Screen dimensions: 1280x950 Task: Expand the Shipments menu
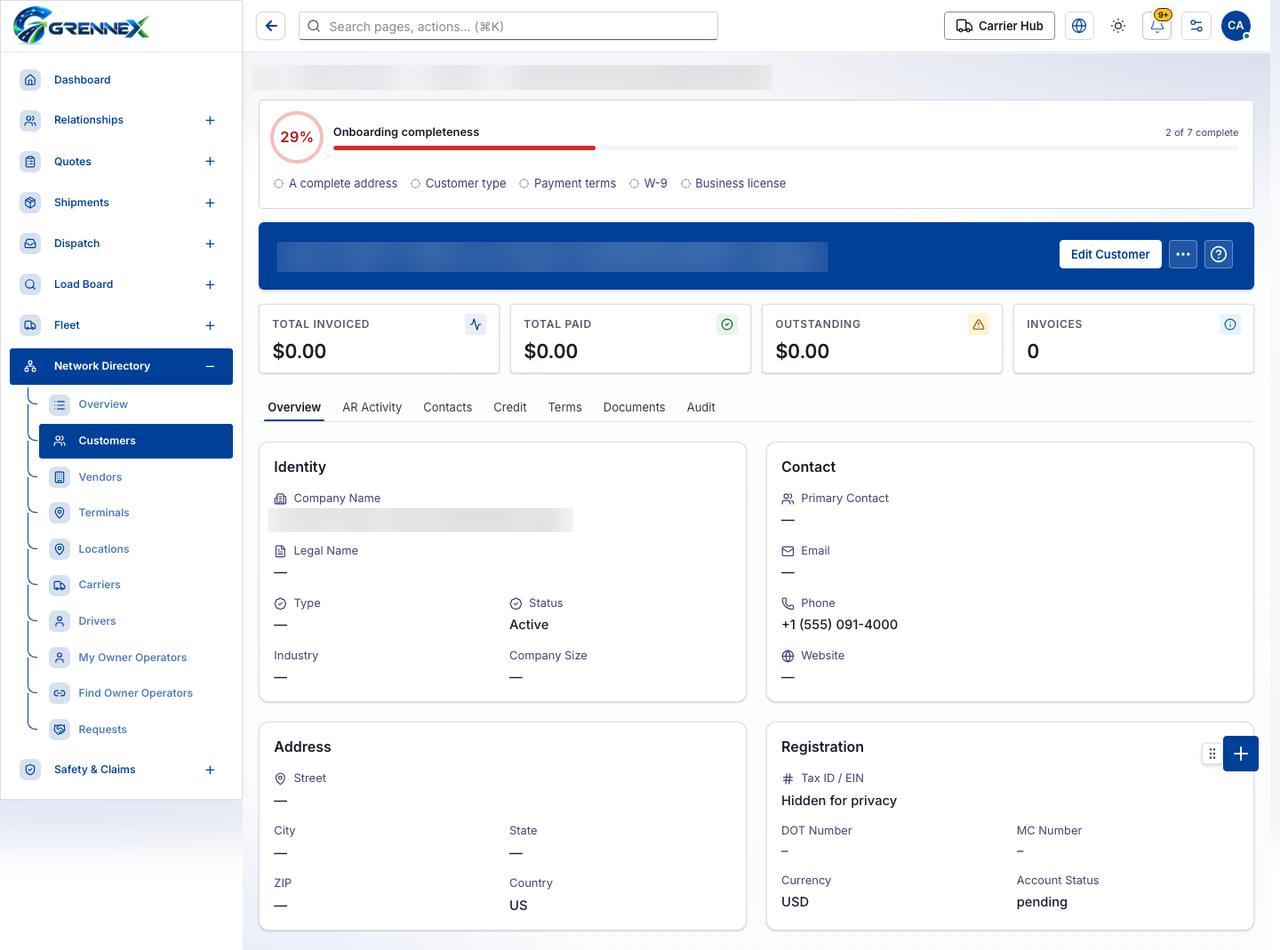210,203
